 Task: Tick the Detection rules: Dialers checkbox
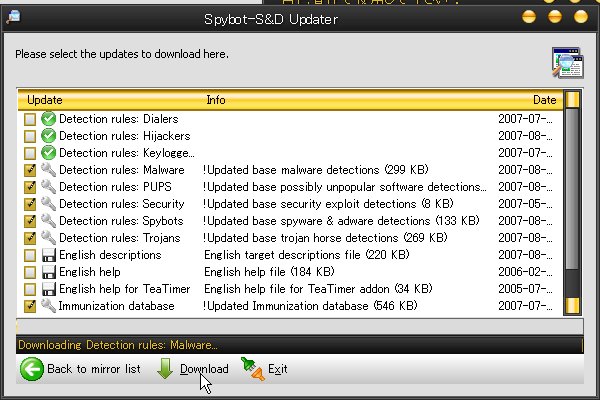click(30, 119)
